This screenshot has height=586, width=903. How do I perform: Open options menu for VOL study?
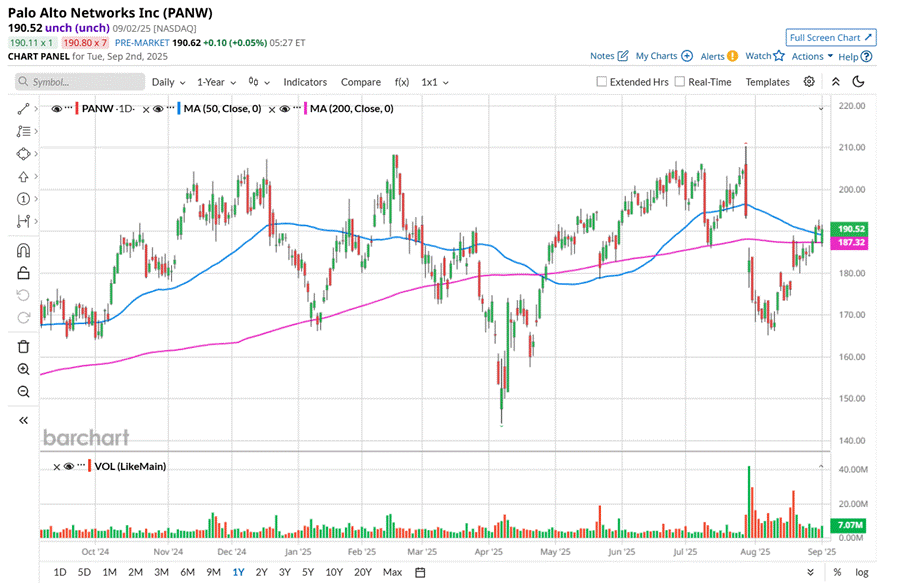click(x=81, y=466)
